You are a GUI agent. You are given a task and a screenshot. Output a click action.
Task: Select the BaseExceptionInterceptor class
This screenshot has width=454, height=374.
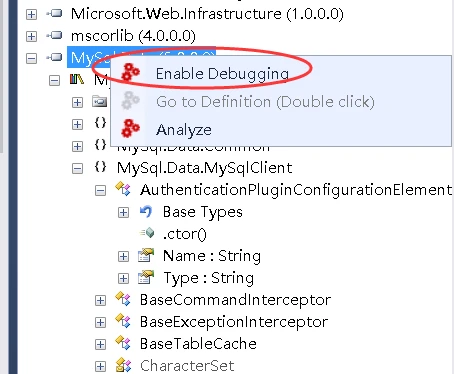pyautogui.click(x=234, y=322)
